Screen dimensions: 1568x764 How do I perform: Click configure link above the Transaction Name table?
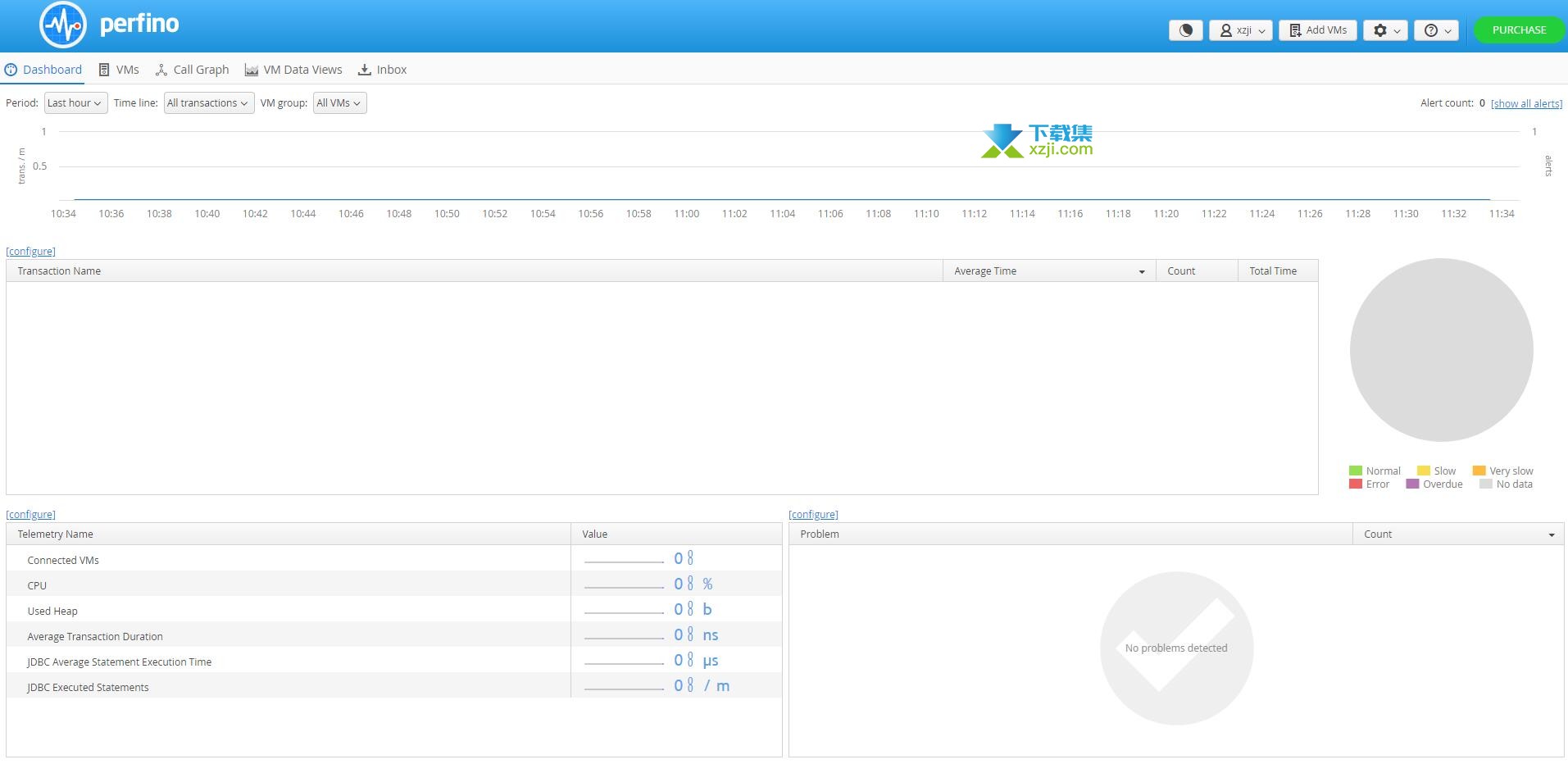coord(31,252)
